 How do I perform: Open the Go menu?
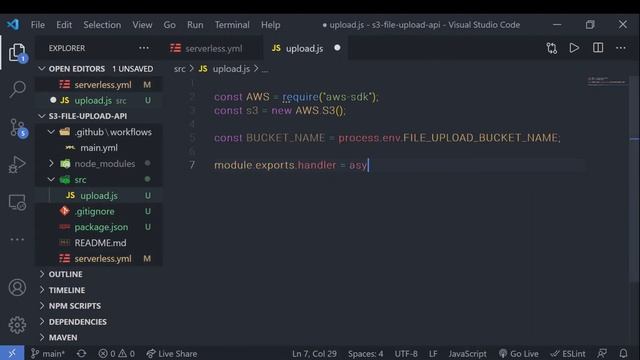(x=169, y=25)
